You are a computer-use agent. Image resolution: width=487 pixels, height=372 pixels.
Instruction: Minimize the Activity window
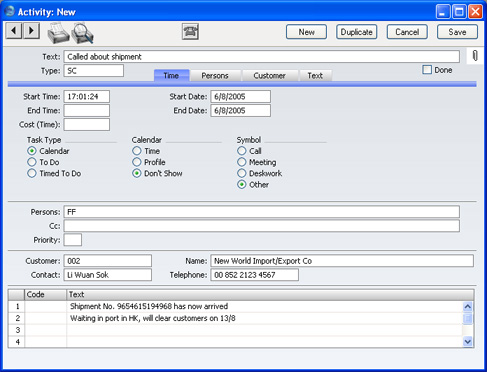click(443, 12)
